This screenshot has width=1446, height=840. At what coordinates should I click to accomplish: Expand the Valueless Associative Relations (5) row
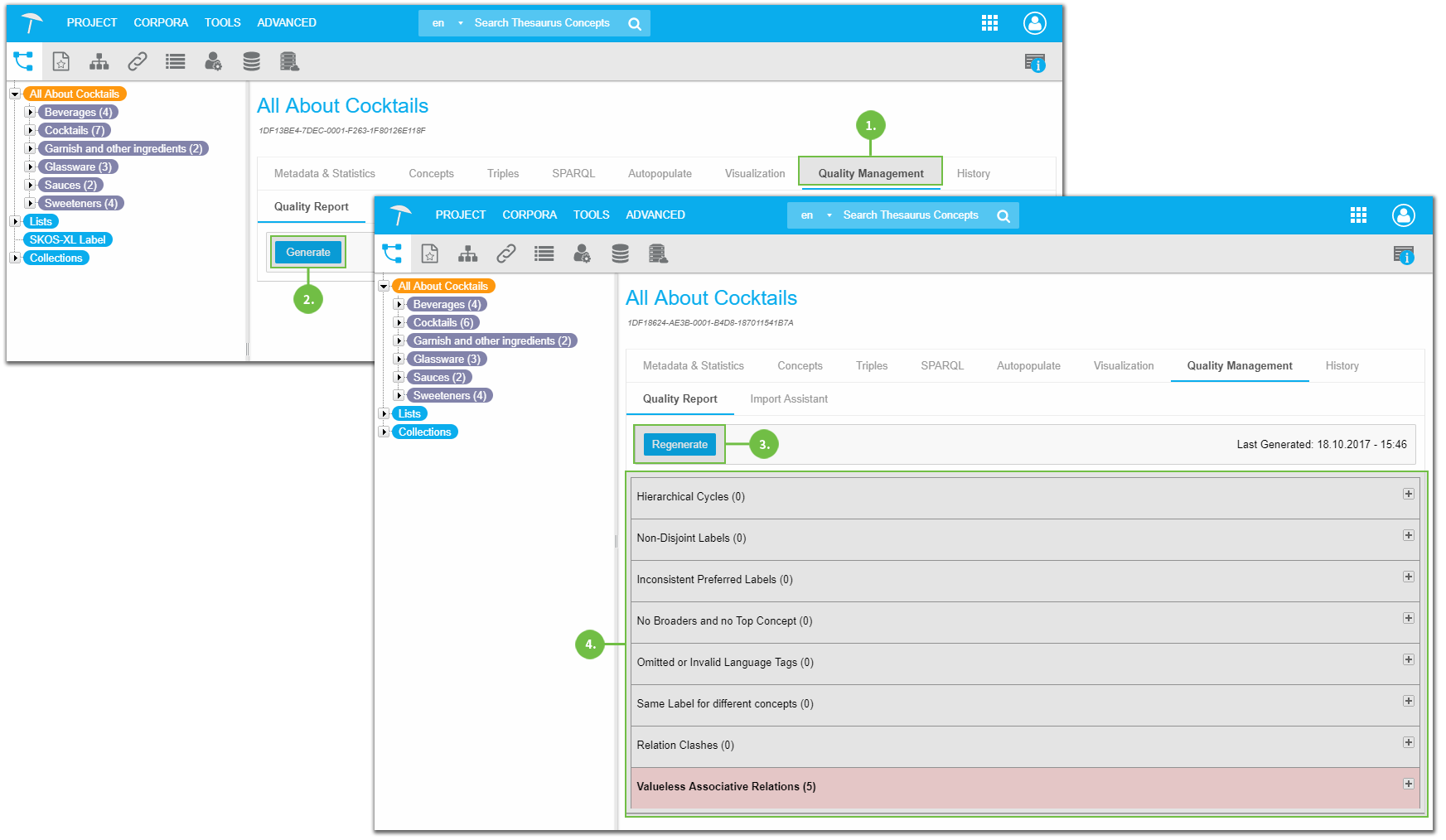(1408, 784)
